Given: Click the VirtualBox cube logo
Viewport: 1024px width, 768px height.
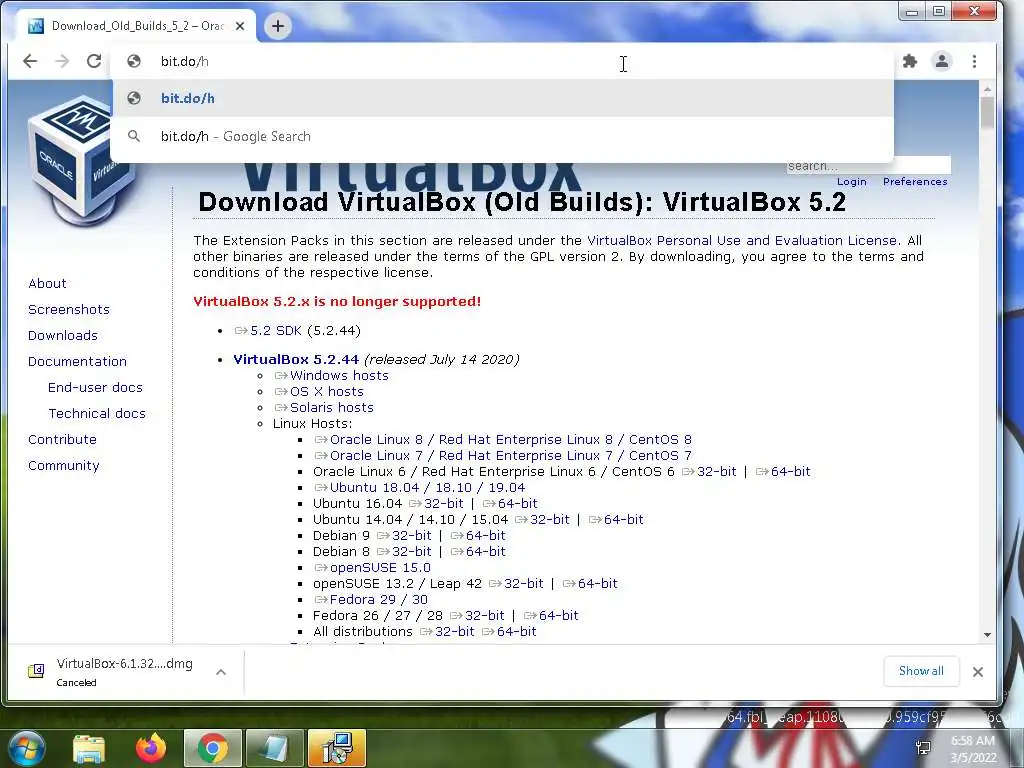Looking at the screenshot, I should [81, 159].
